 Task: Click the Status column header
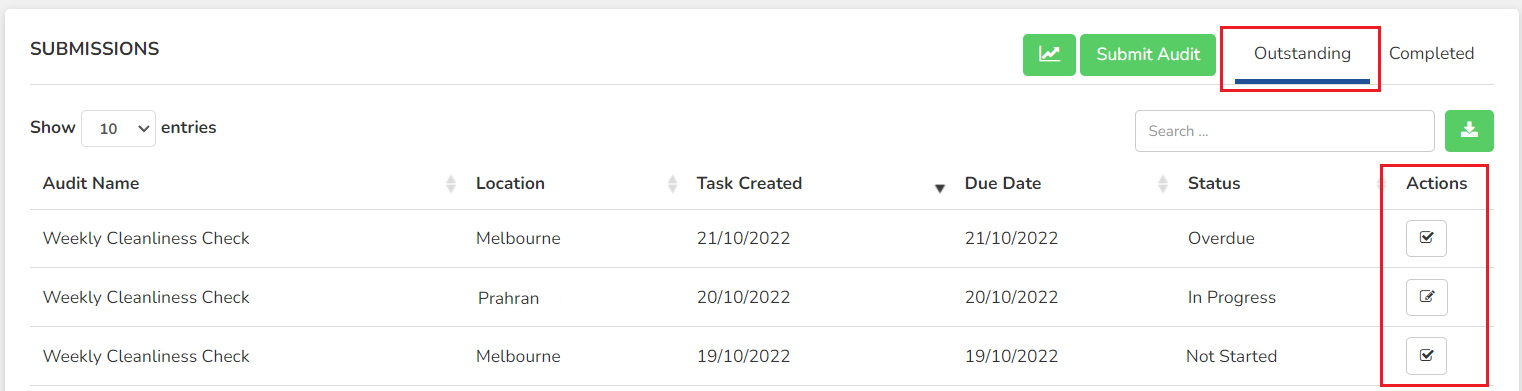(1214, 183)
